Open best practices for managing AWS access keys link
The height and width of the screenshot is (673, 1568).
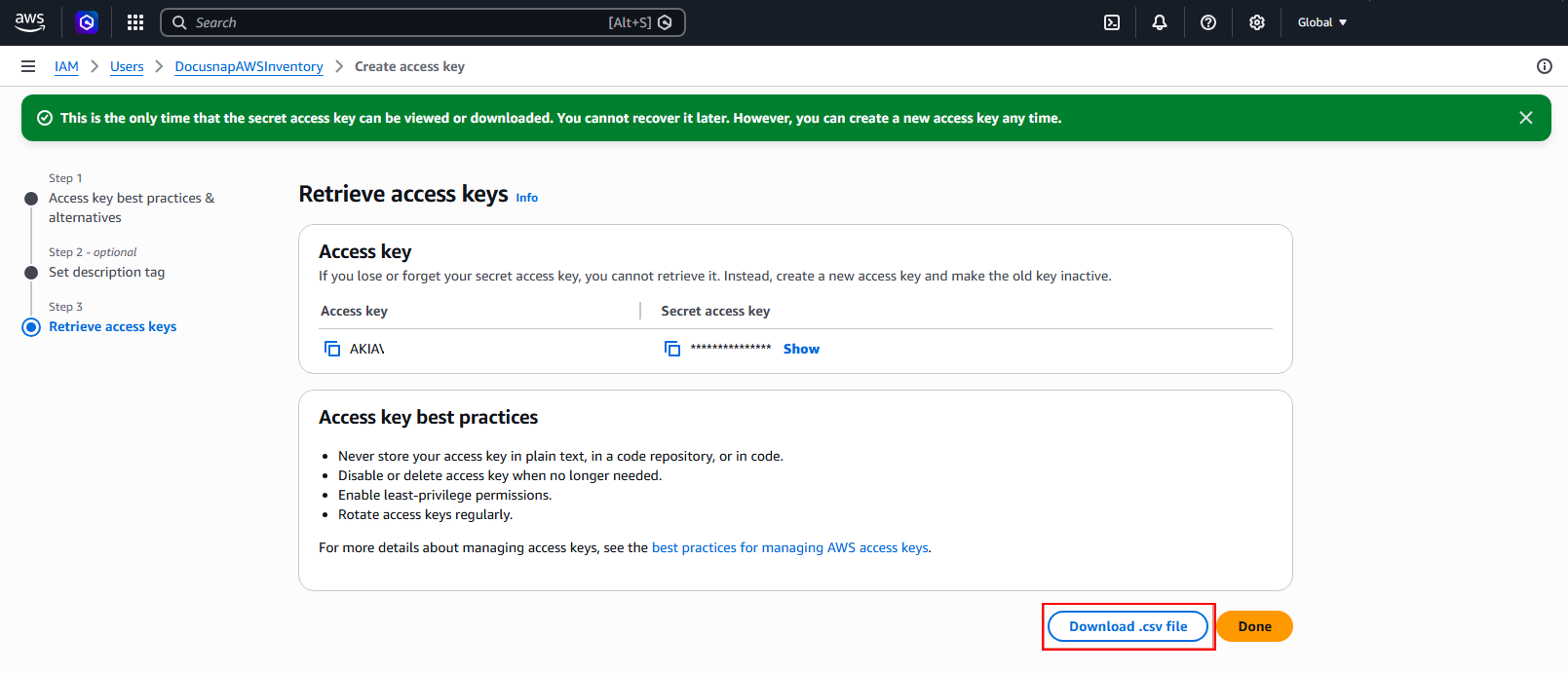790,547
